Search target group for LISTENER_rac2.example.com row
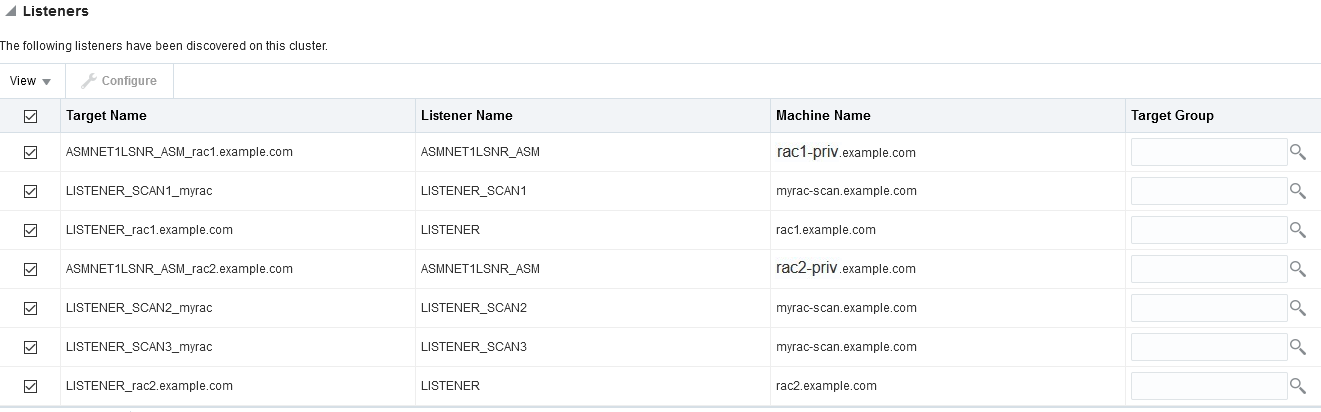 (x=1298, y=386)
